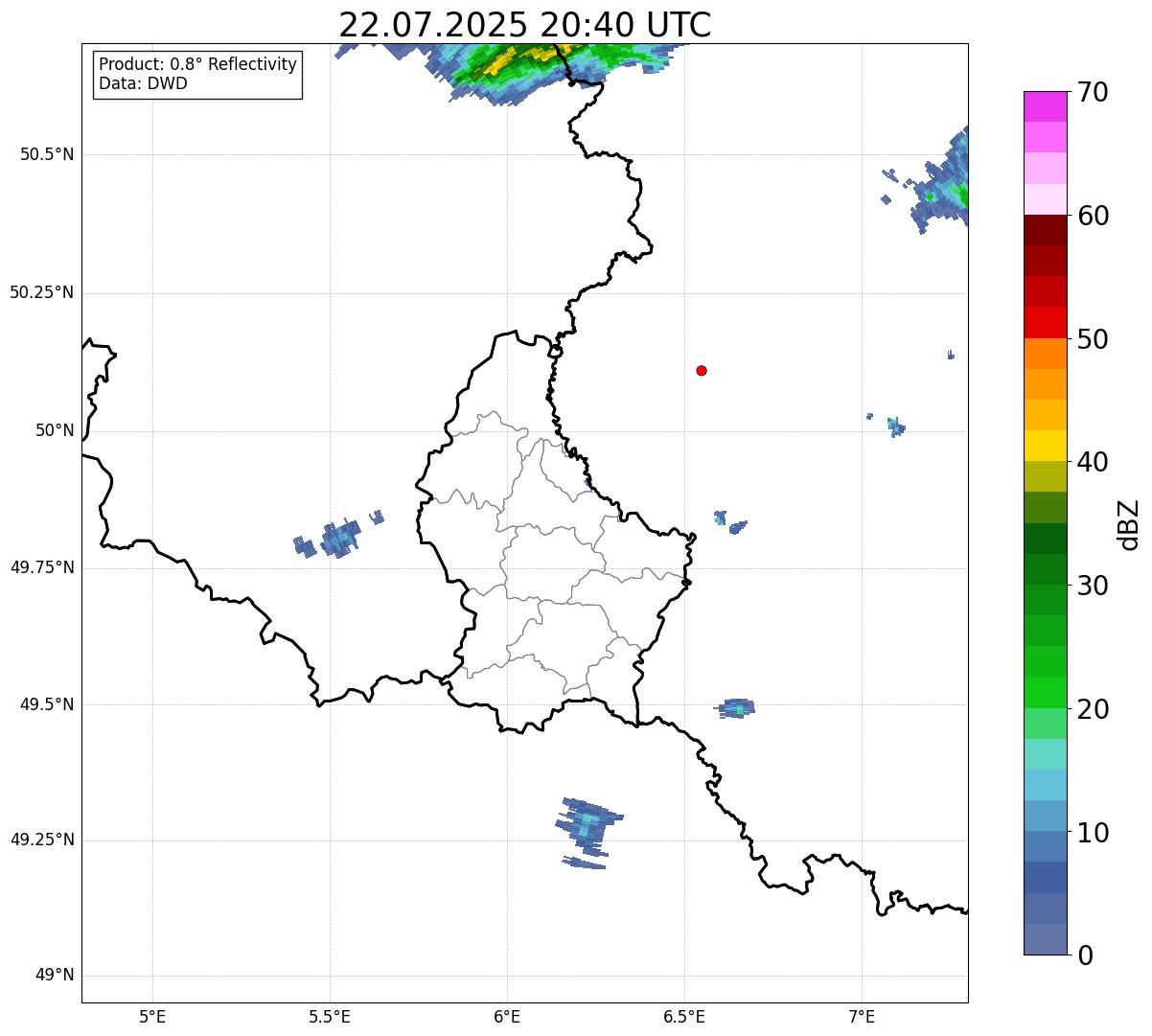Click the radar echo at the right map edge
The height and width of the screenshot is (1036, 1152).
tap(941, 182)
